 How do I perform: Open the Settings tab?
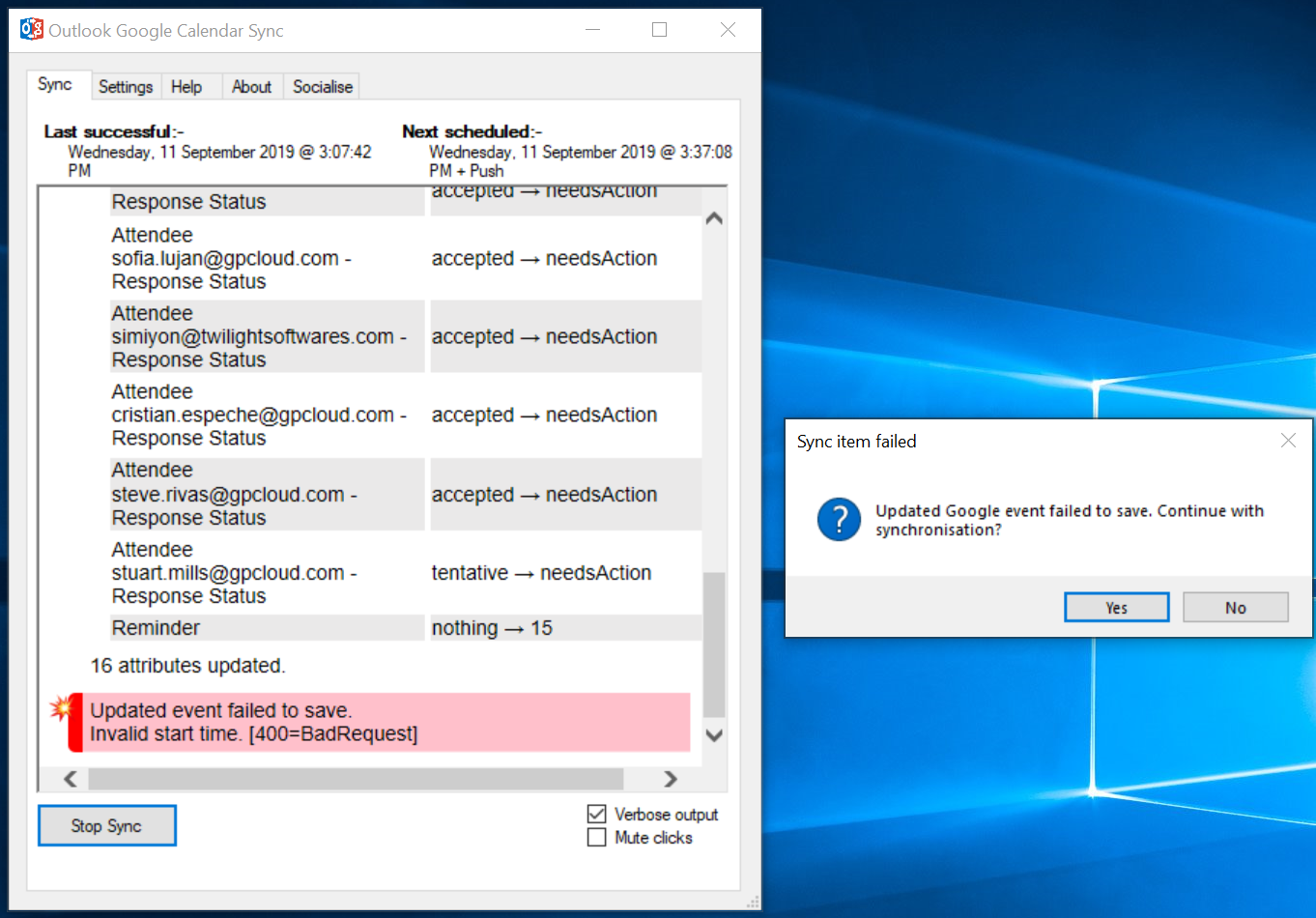pos(126,87)
